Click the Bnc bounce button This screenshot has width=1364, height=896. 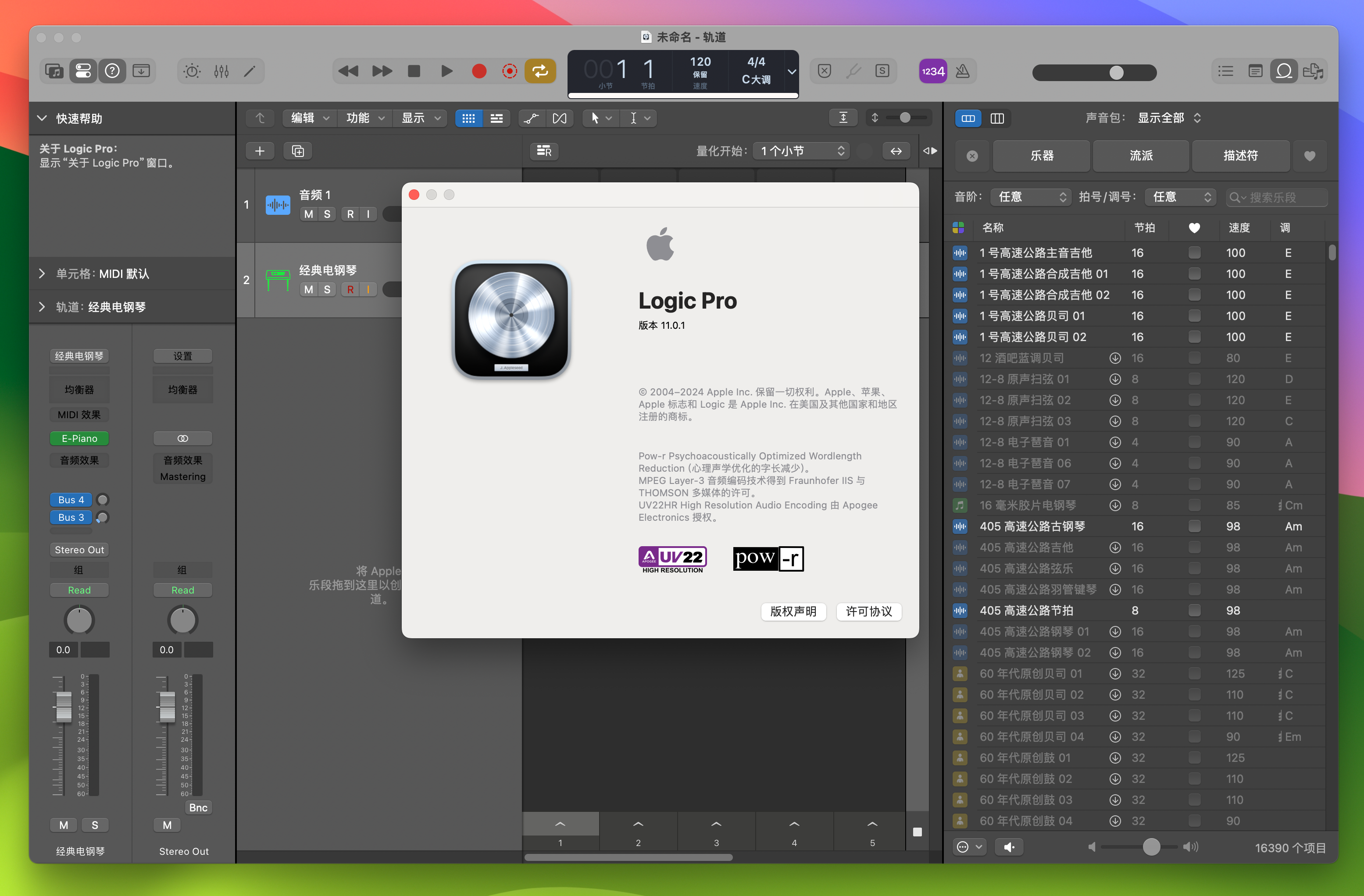tap(198, 808)
